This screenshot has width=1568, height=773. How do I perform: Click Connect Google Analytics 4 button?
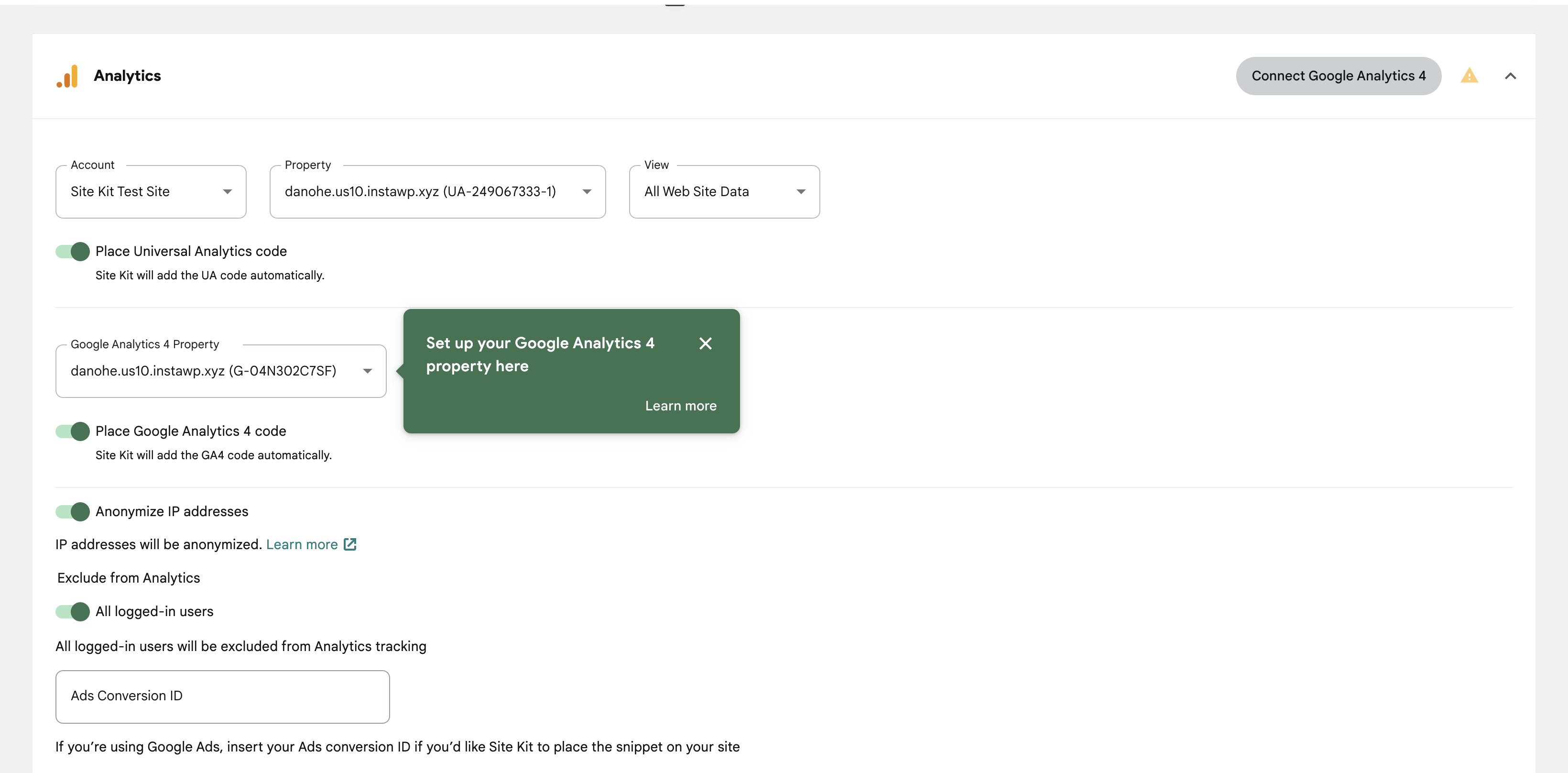tap(1338, 76)
